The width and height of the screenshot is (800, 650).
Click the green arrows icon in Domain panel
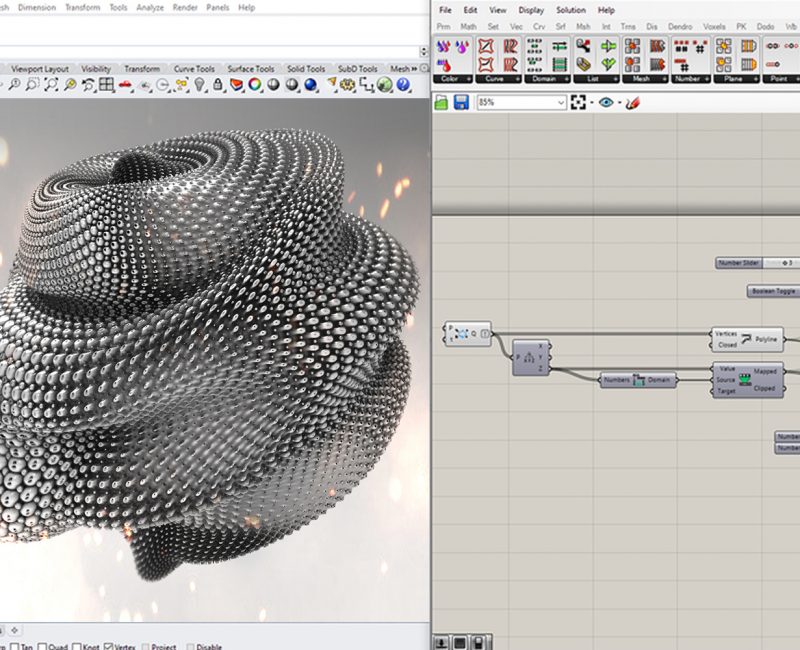560,47
